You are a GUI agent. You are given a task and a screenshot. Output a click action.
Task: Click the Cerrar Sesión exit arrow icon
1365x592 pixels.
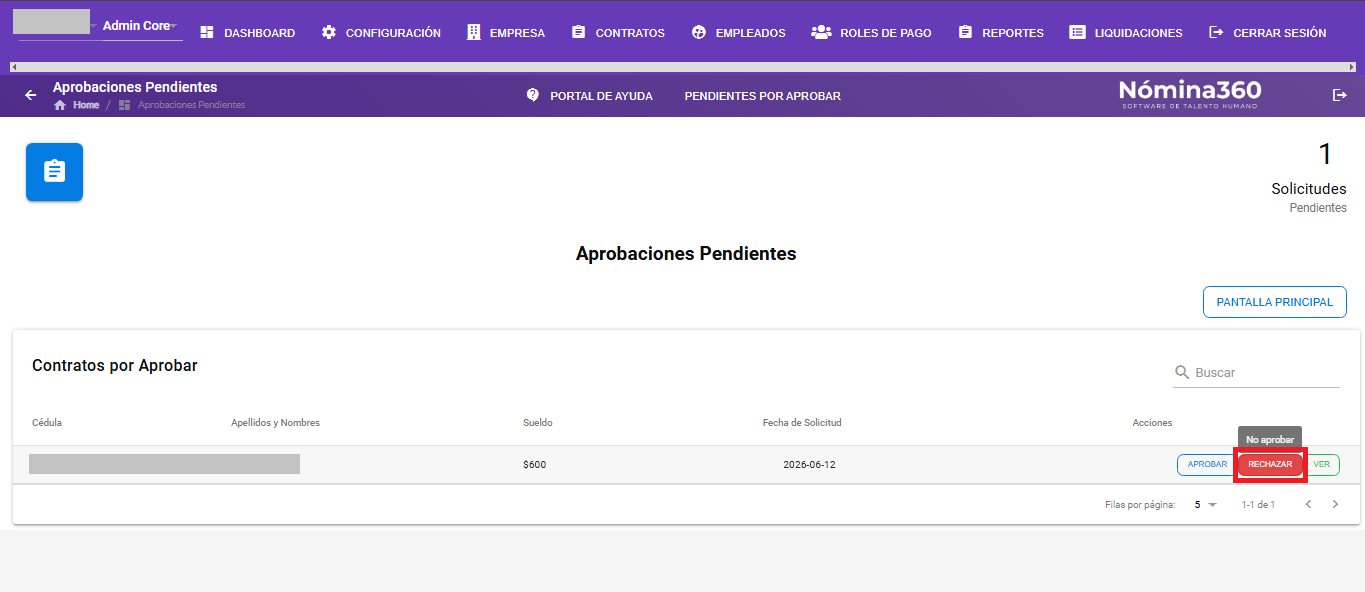pyautogui.click(x=1216, y=33)
